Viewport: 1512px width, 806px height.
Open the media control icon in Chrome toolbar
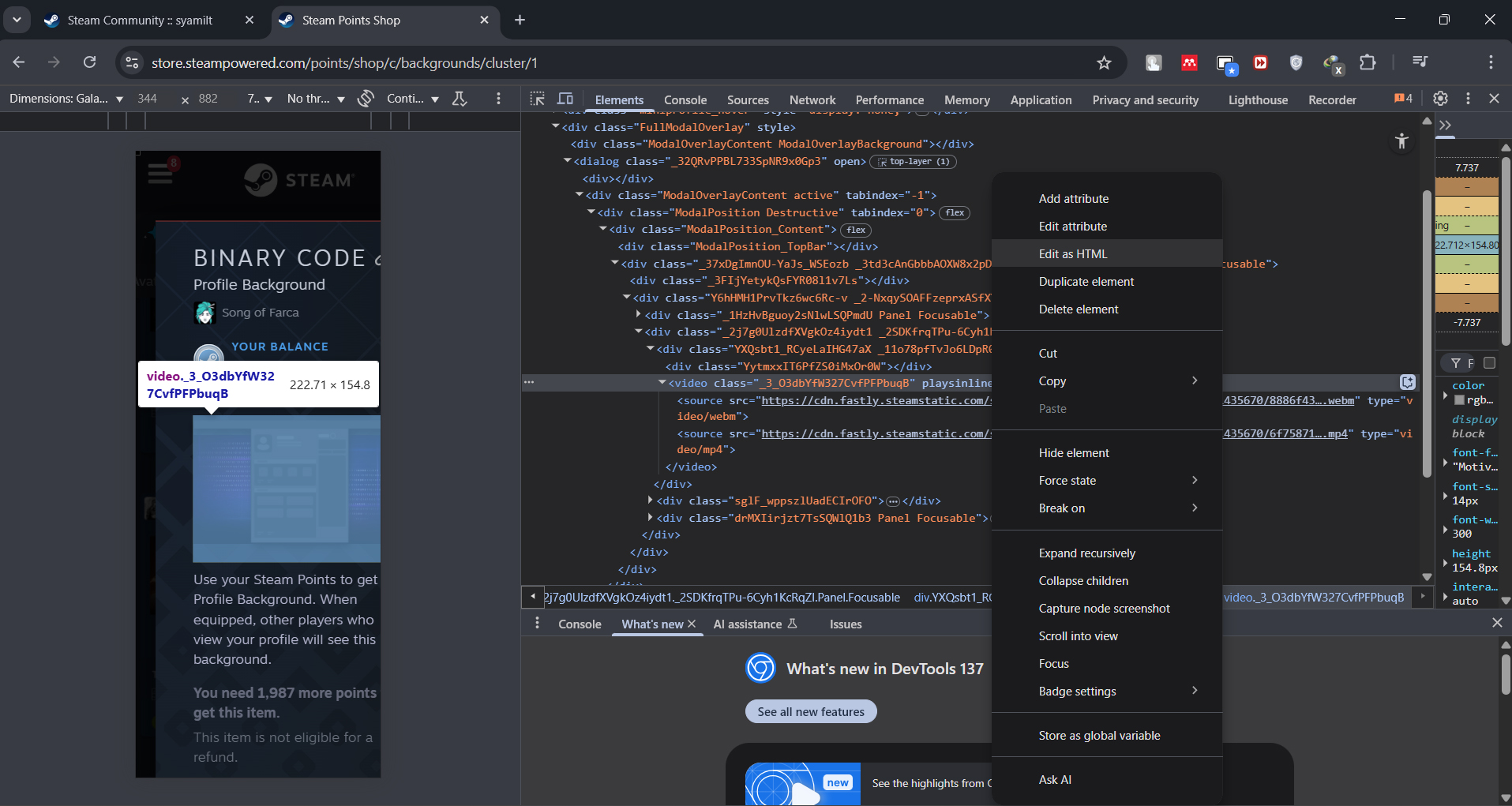1420,62
